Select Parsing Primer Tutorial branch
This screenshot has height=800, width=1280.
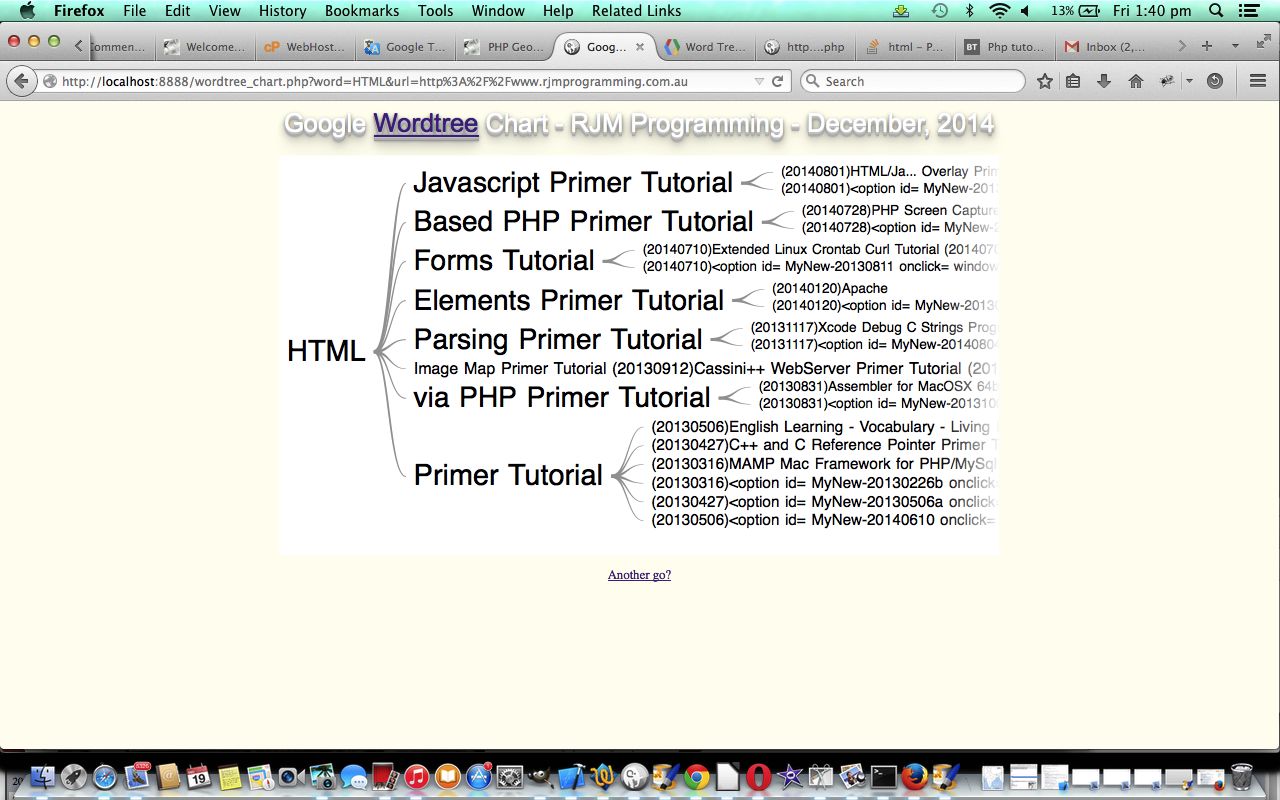(558, 339)
